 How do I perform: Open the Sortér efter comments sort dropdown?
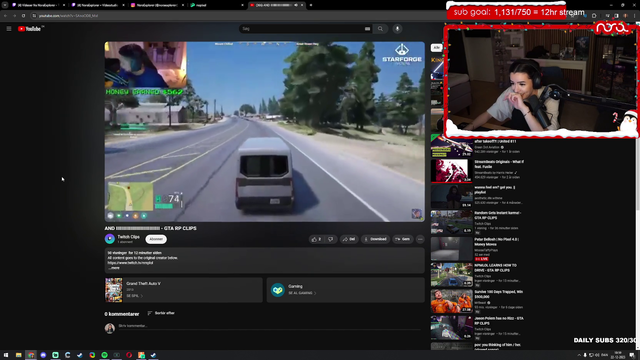161,313
